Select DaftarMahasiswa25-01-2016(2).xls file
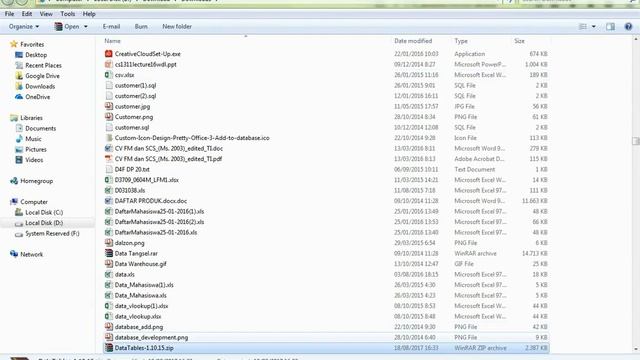This screenshot has height=360, width=640. click(x=159, y=222)
